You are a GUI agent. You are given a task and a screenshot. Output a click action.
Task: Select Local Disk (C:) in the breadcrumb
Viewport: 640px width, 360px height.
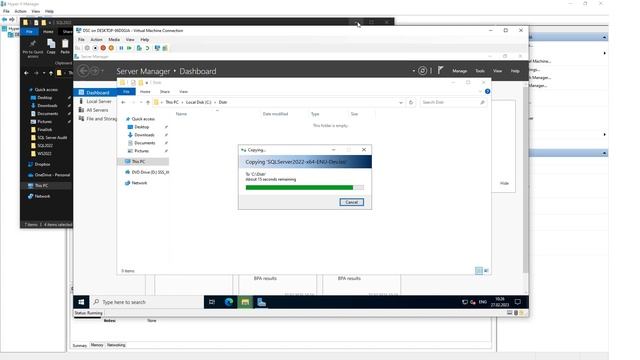point(198,102)
